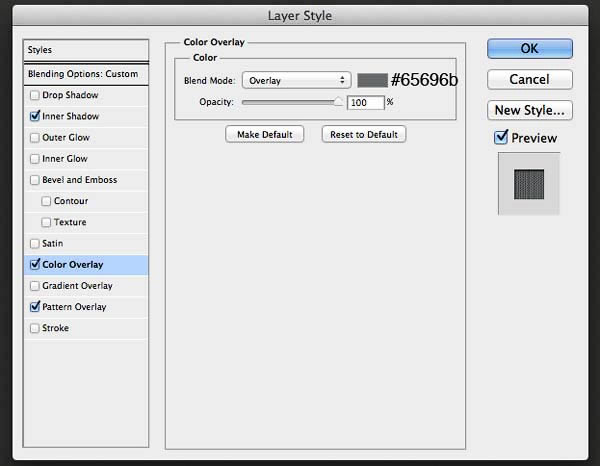Select the Inner Glow label
The height and width of the screenshot is (466, 600).
[65, 158]
